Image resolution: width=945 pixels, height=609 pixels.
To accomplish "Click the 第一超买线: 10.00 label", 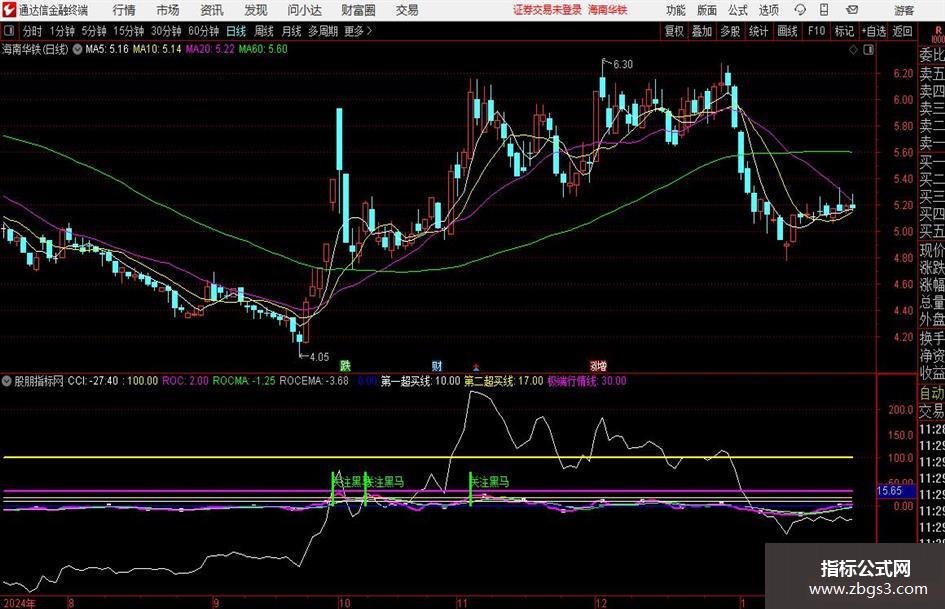I will (x=420, y=381).
